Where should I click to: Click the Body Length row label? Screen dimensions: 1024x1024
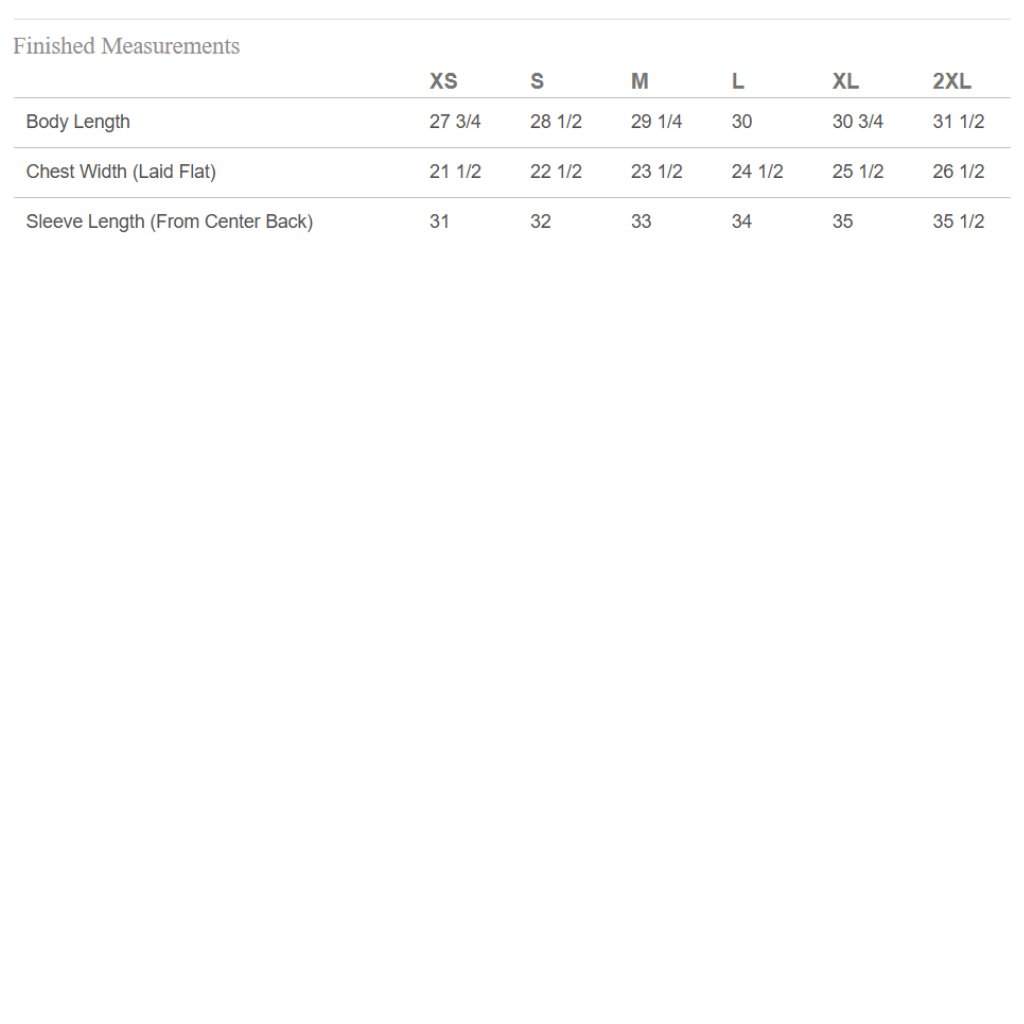tap(78, 122)
